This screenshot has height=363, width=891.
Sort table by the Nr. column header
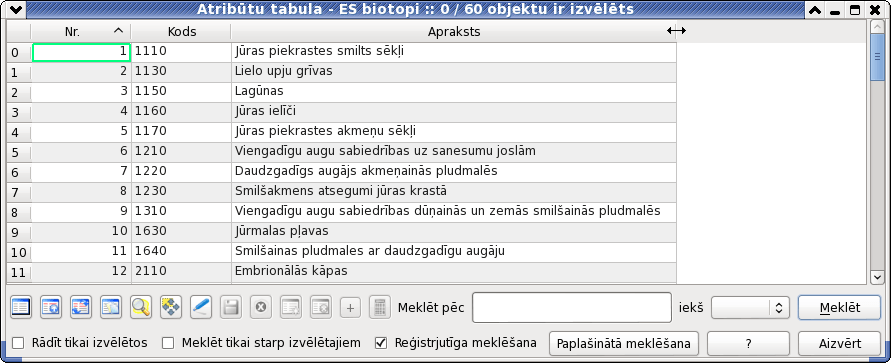pos(80,32)
